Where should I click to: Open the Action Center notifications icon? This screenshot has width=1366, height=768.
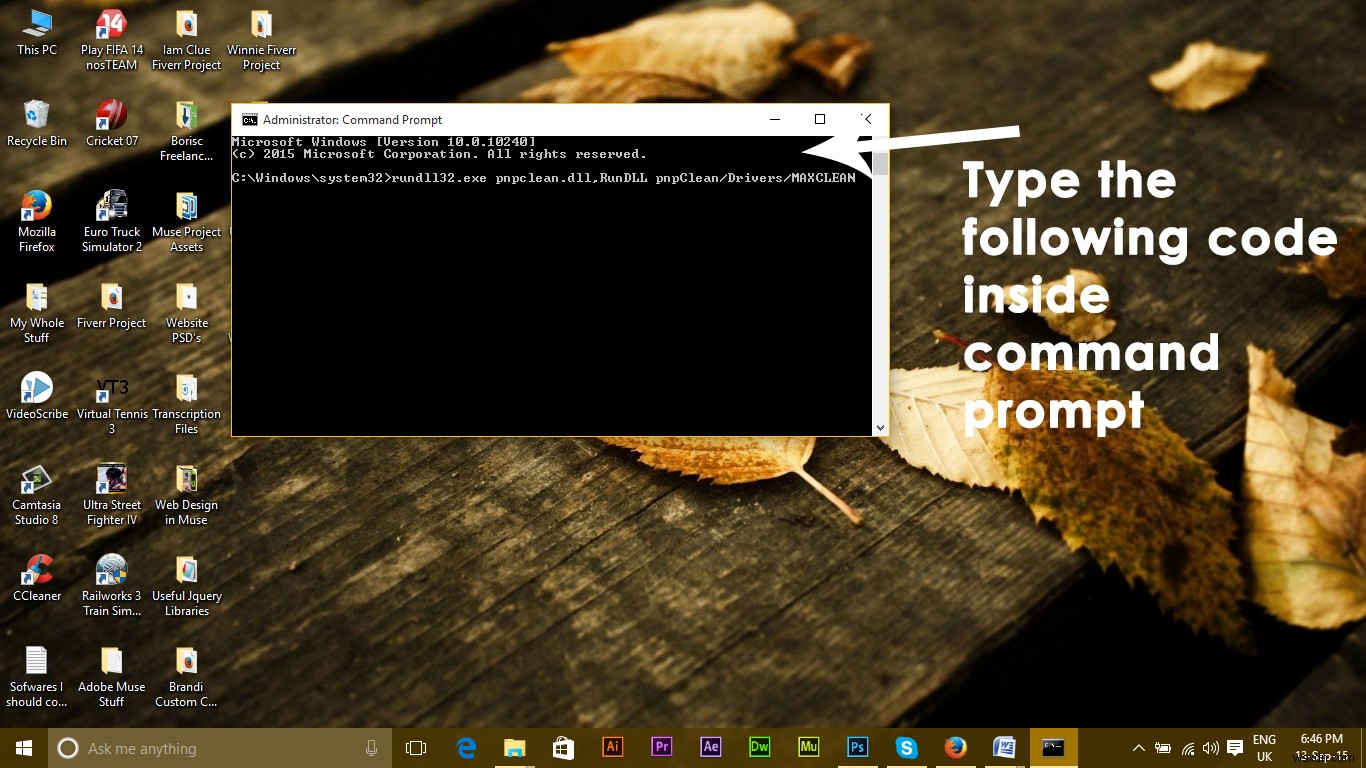tap(1235, 748)
